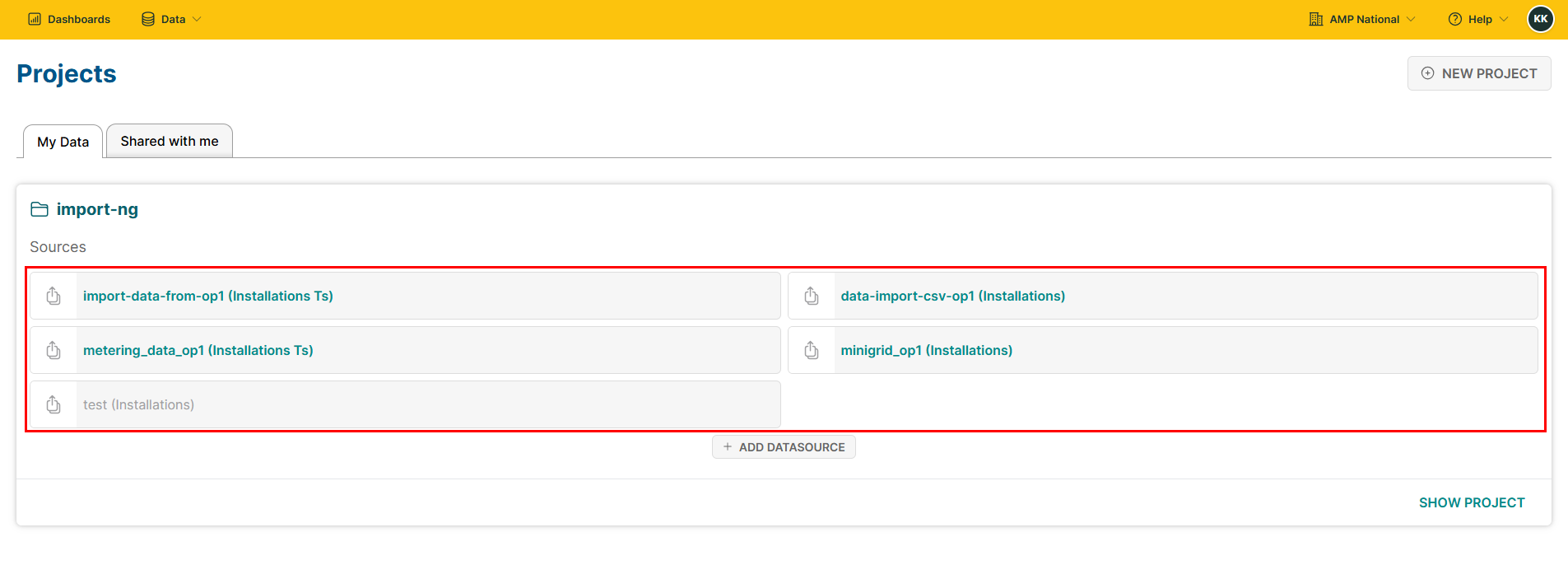Screen dimensions: 1568x565
Task: Click the SHOW PROJECT link
Action: point(1472,502)
